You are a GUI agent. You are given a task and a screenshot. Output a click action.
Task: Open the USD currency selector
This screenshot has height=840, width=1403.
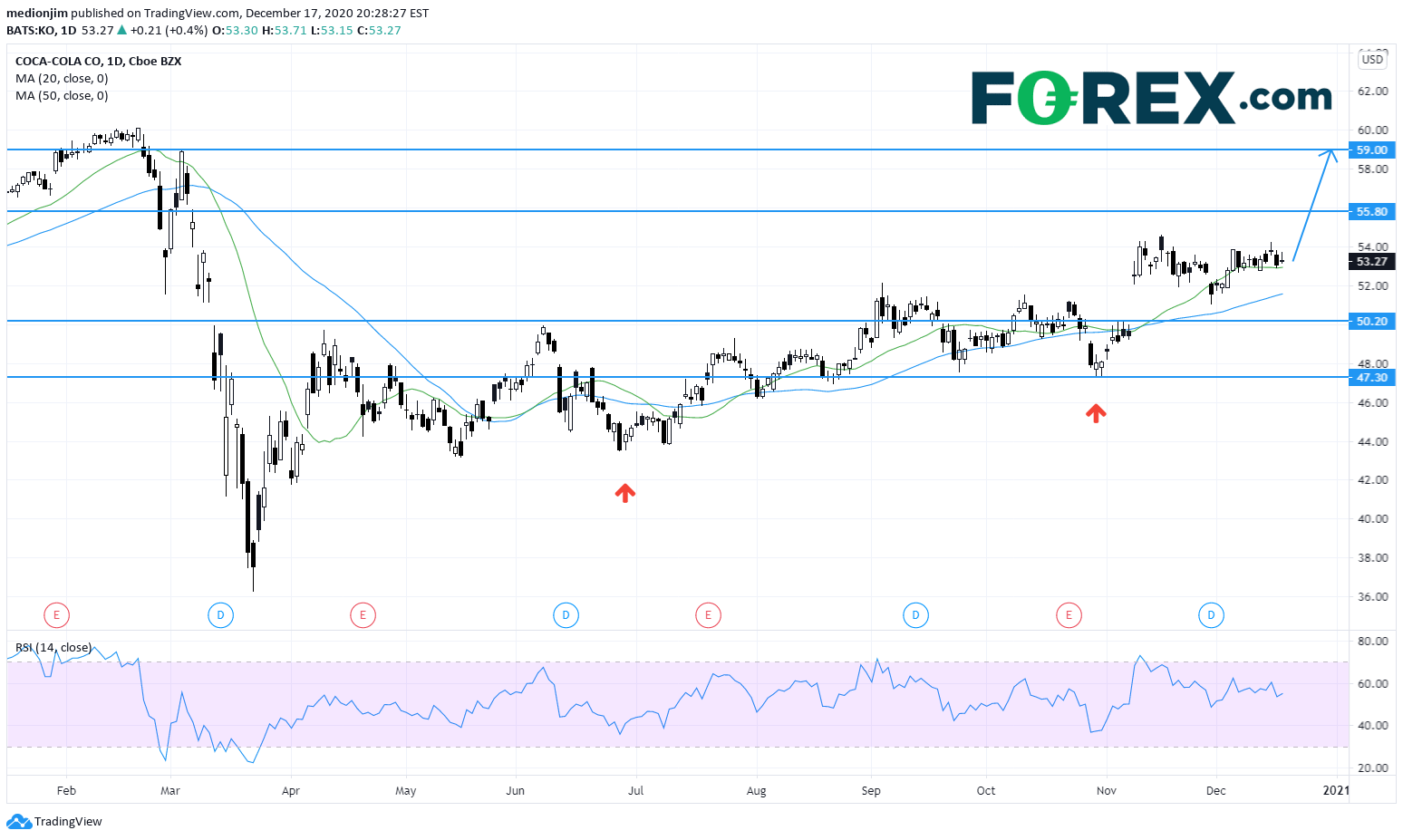point(1372,60)
